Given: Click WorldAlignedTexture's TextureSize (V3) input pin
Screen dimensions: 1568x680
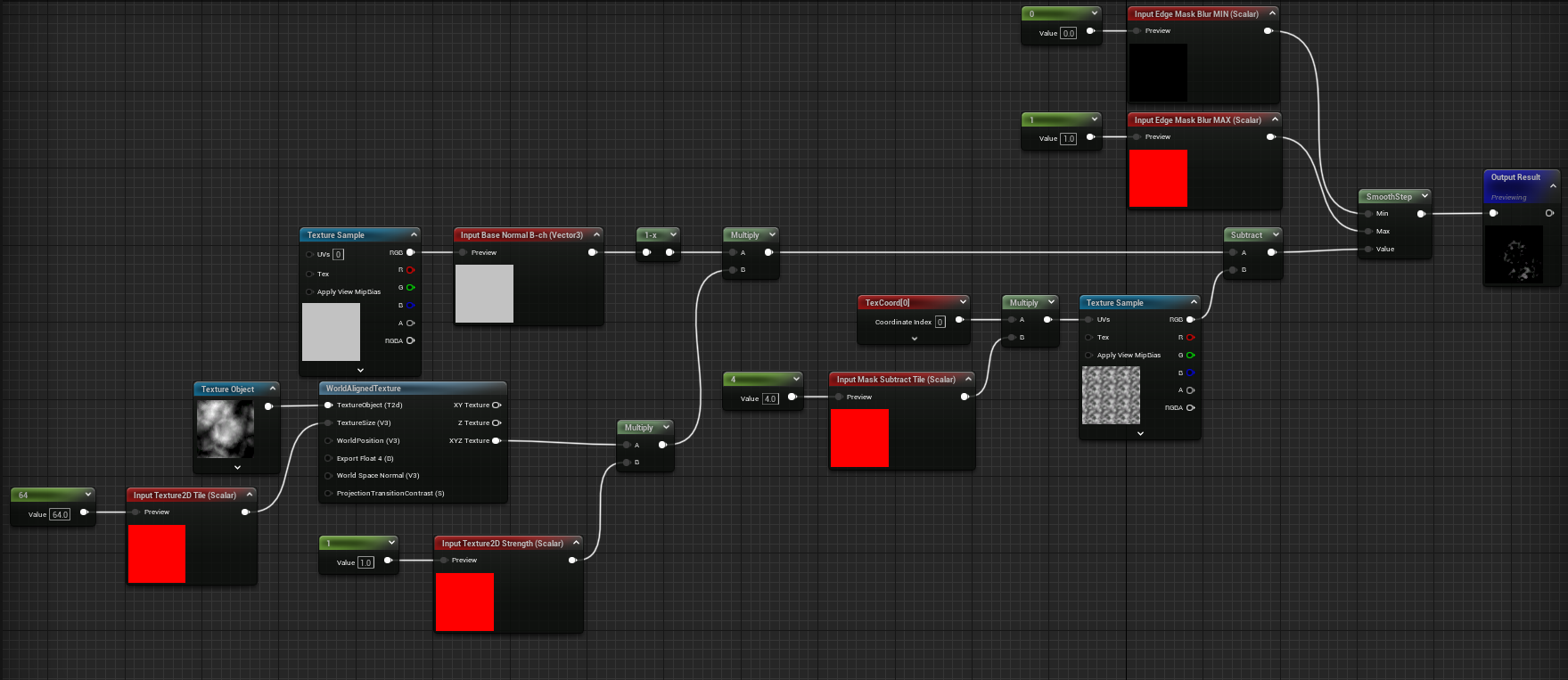Looking at the screenshot, I should click(x=328, y=423).
